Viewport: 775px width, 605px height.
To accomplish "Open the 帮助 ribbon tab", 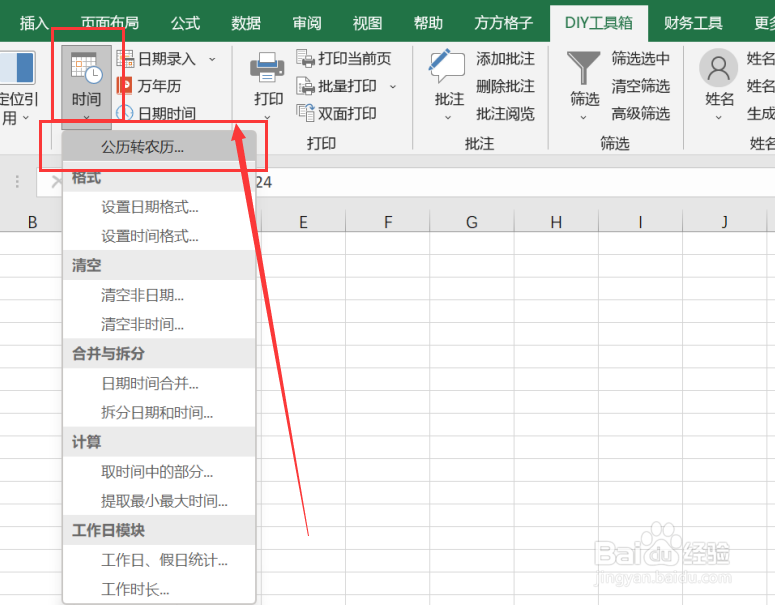I will pyautogui.click(x=429, y=23).
